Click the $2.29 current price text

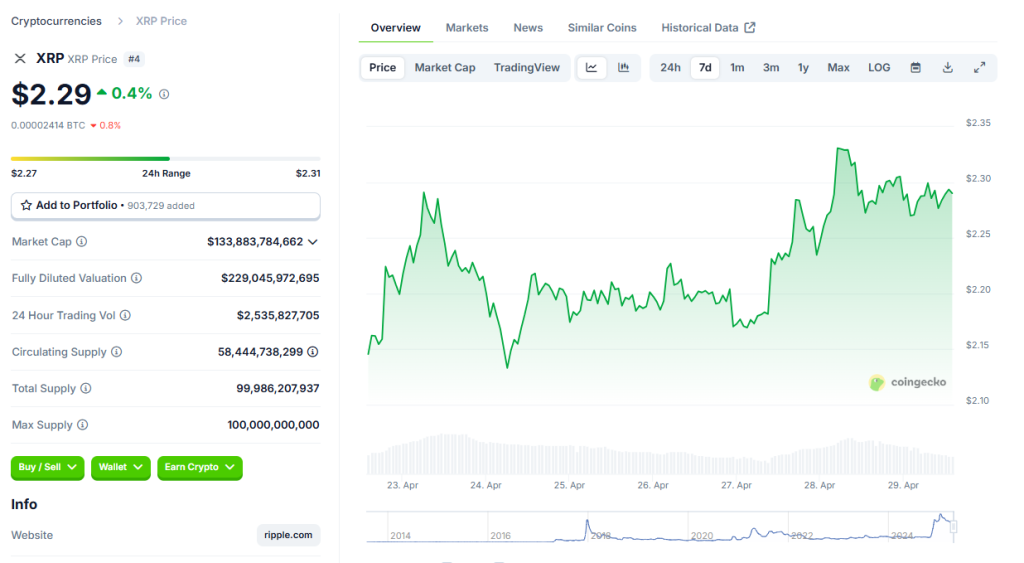tap(52, 94)
